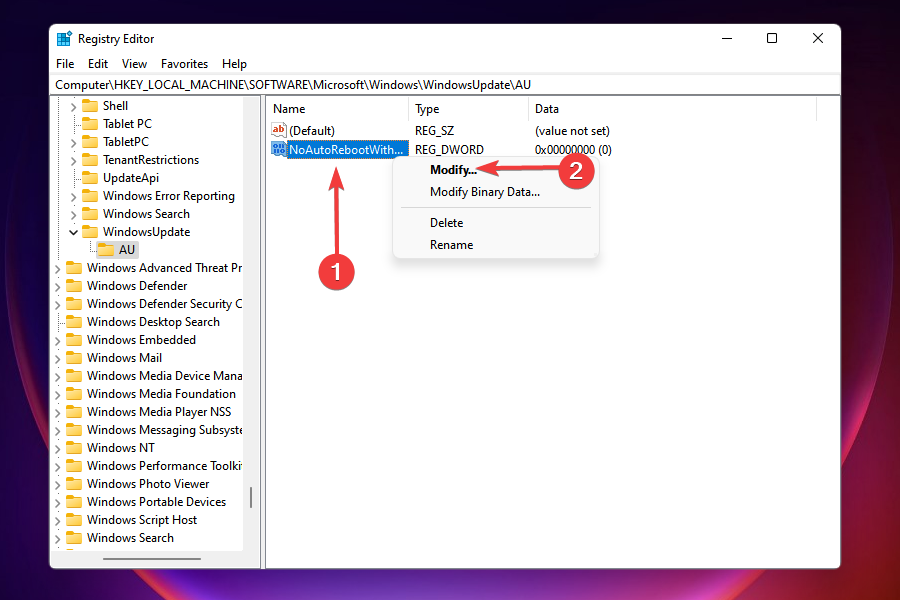Choose Modify... from the context menu
Image resolution: width=900 pixels, height=600 pixels.
453,170
